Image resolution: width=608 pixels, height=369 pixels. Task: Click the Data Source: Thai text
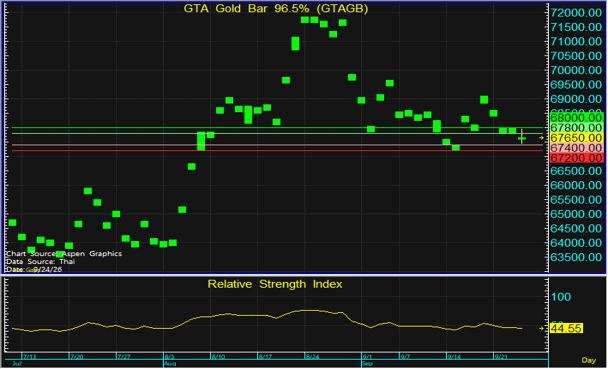pos(40,262)
